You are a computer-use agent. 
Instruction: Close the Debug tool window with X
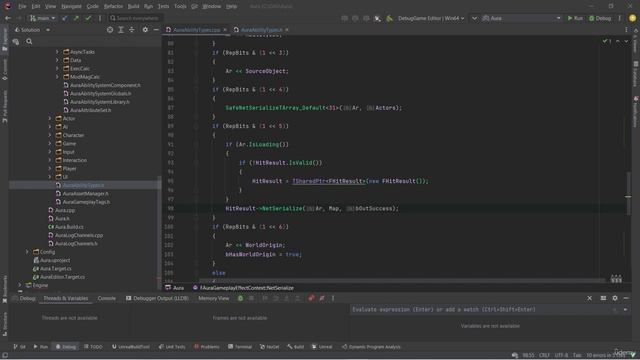click(x=589, y=298)
